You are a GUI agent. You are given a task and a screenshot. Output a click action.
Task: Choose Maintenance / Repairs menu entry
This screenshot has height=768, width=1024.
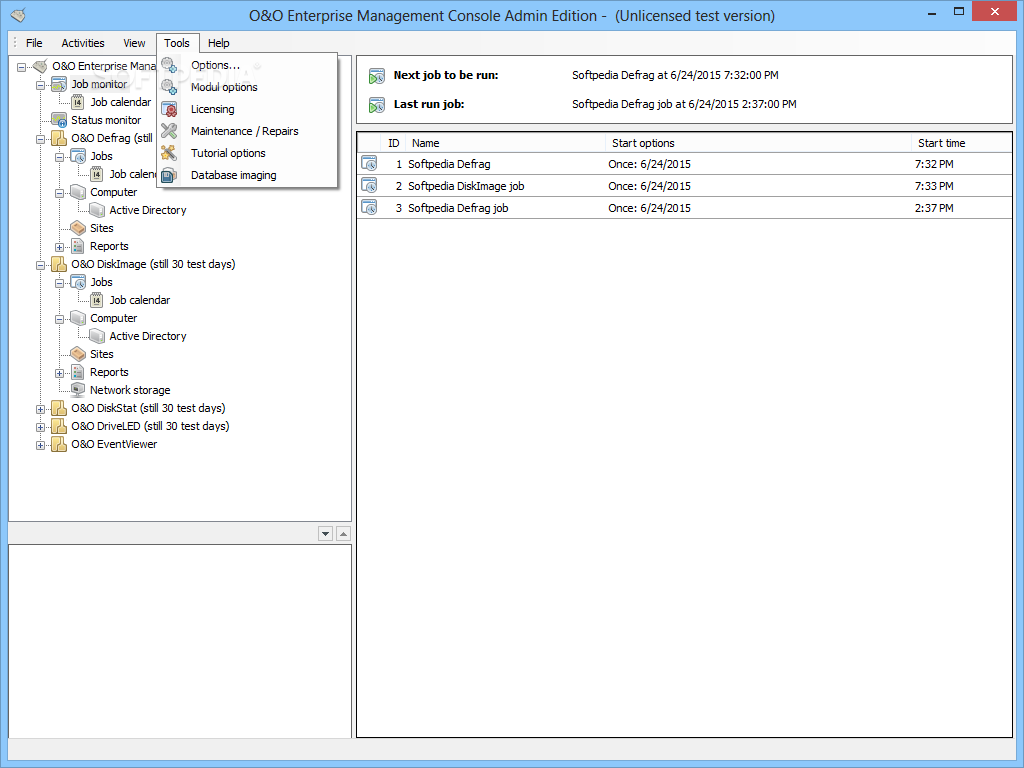click(245, 131)
